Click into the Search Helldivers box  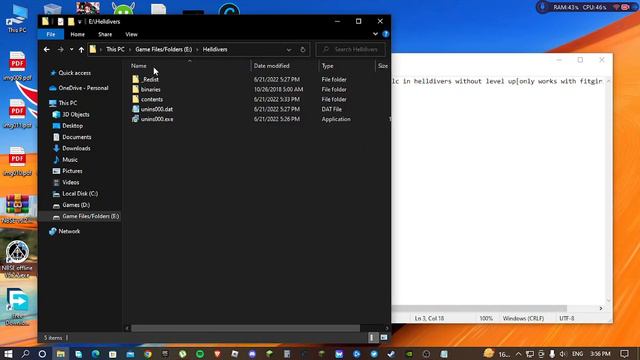point(350,49)
